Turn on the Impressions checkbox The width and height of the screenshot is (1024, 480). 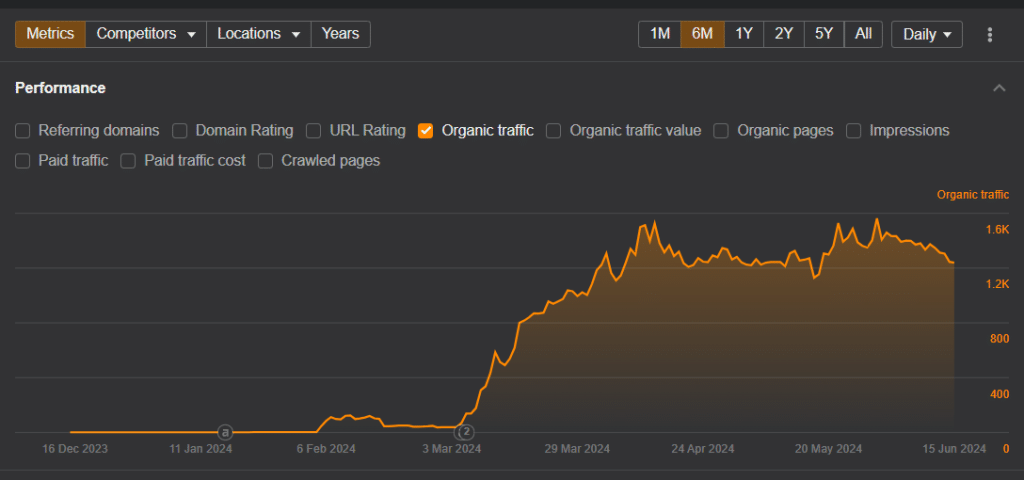(x=854, y=130)
